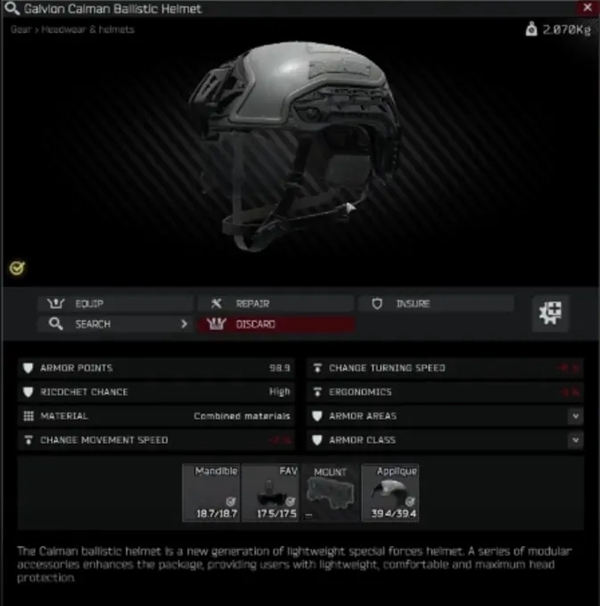Screen dimensions: 600x606
Task: Click the magnifier icon beside the item title
Action: [12, 8]
